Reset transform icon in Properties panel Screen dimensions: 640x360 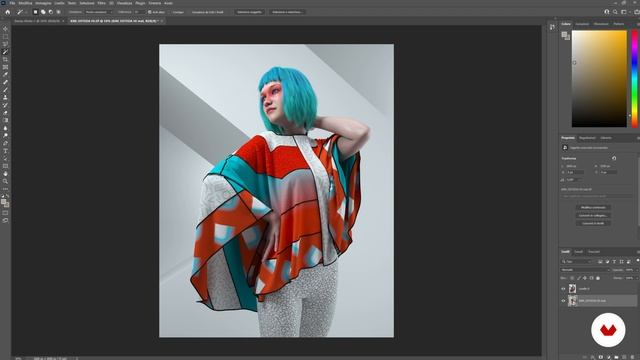(614, 158)
